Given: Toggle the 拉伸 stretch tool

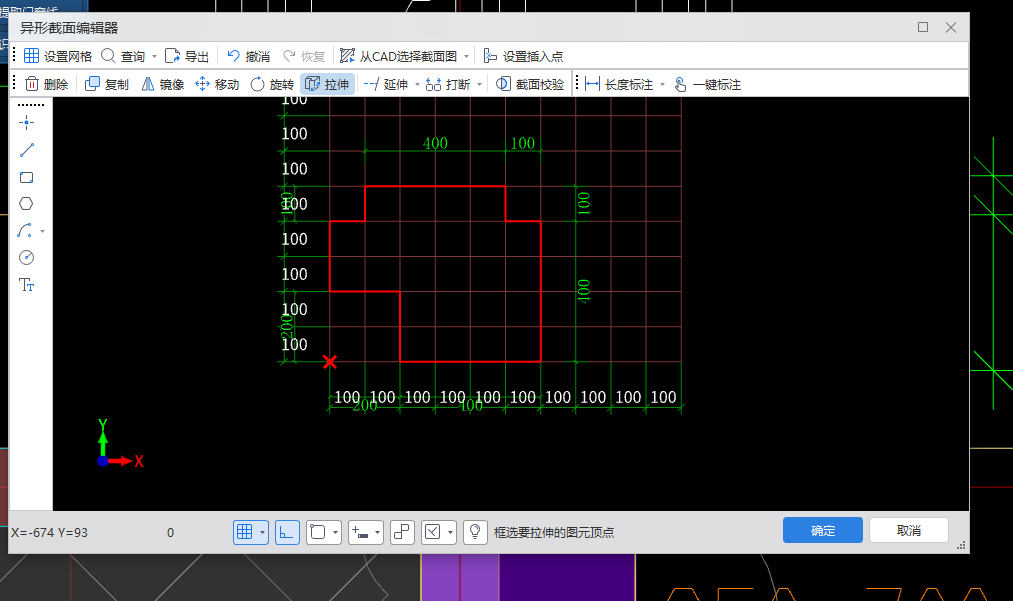Looking at the screenshot, I should (x=327, y=84).
